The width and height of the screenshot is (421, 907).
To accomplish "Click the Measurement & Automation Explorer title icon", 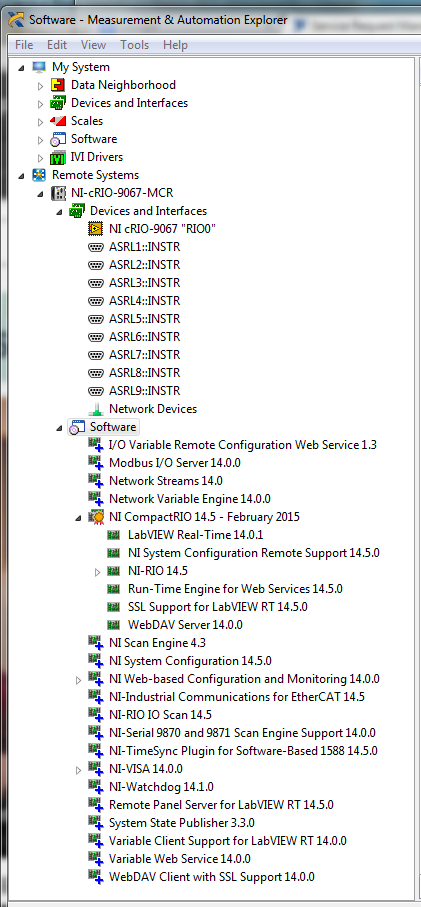I will (18, 20).
